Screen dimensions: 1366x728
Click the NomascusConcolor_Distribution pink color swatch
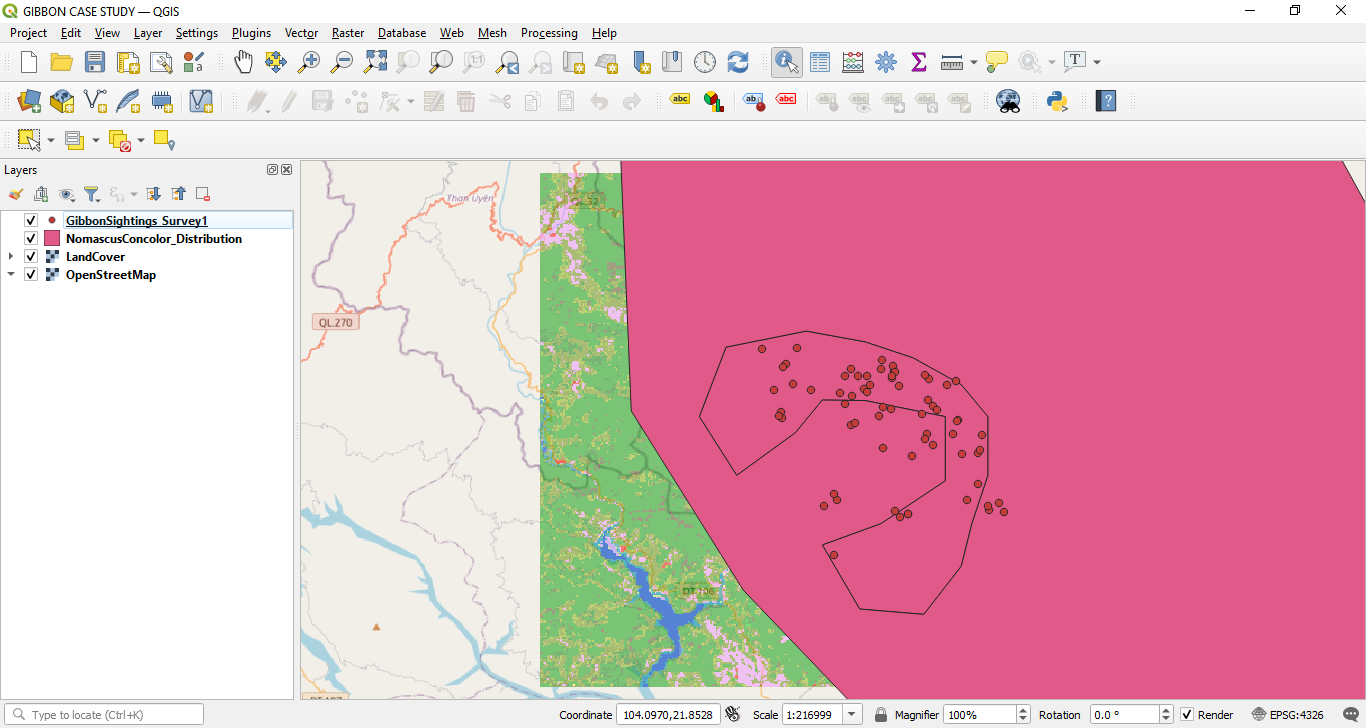coord(52,239)
